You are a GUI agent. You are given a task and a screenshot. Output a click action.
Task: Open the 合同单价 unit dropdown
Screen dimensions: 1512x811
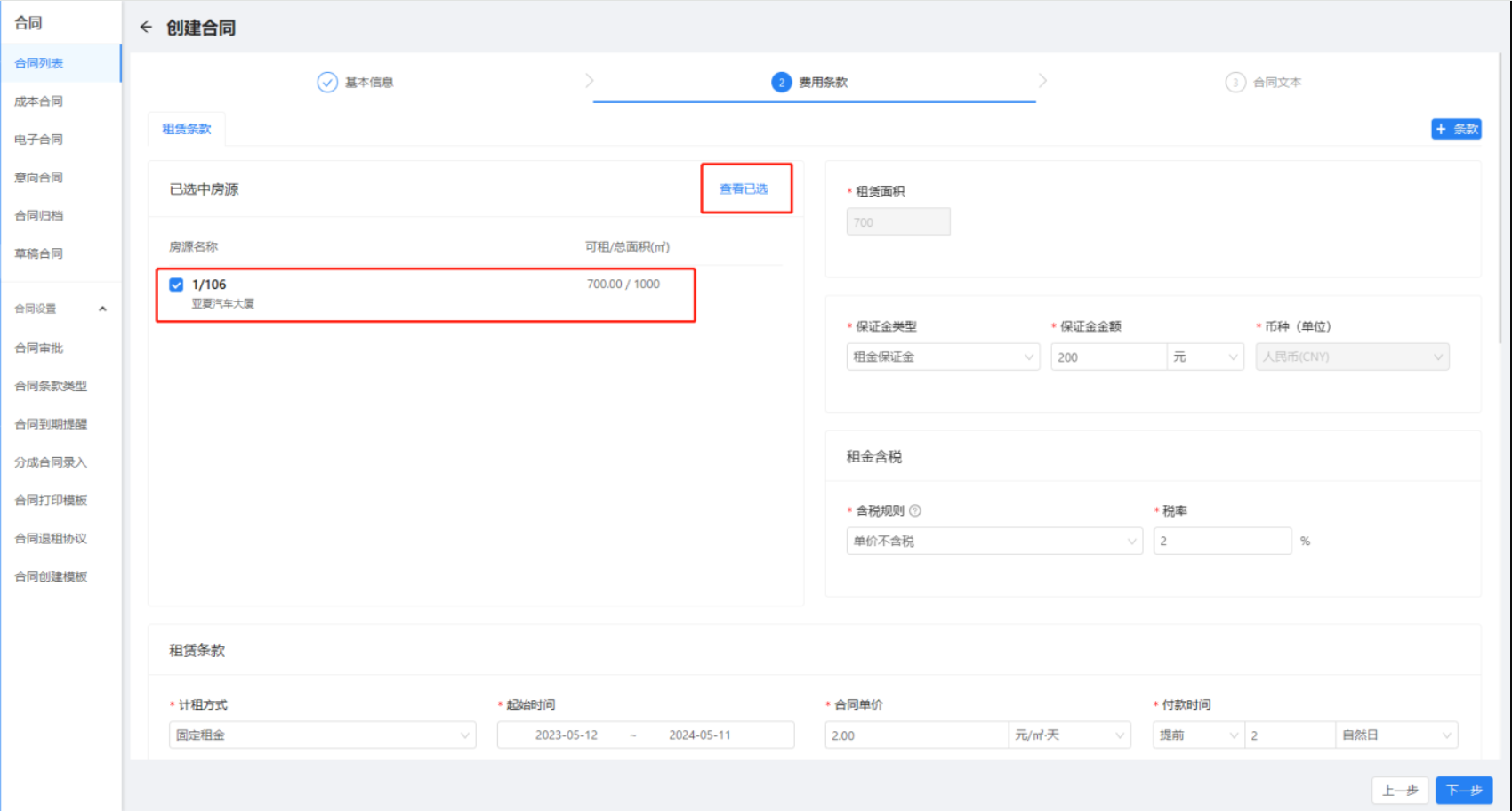tap(1069, 735)
